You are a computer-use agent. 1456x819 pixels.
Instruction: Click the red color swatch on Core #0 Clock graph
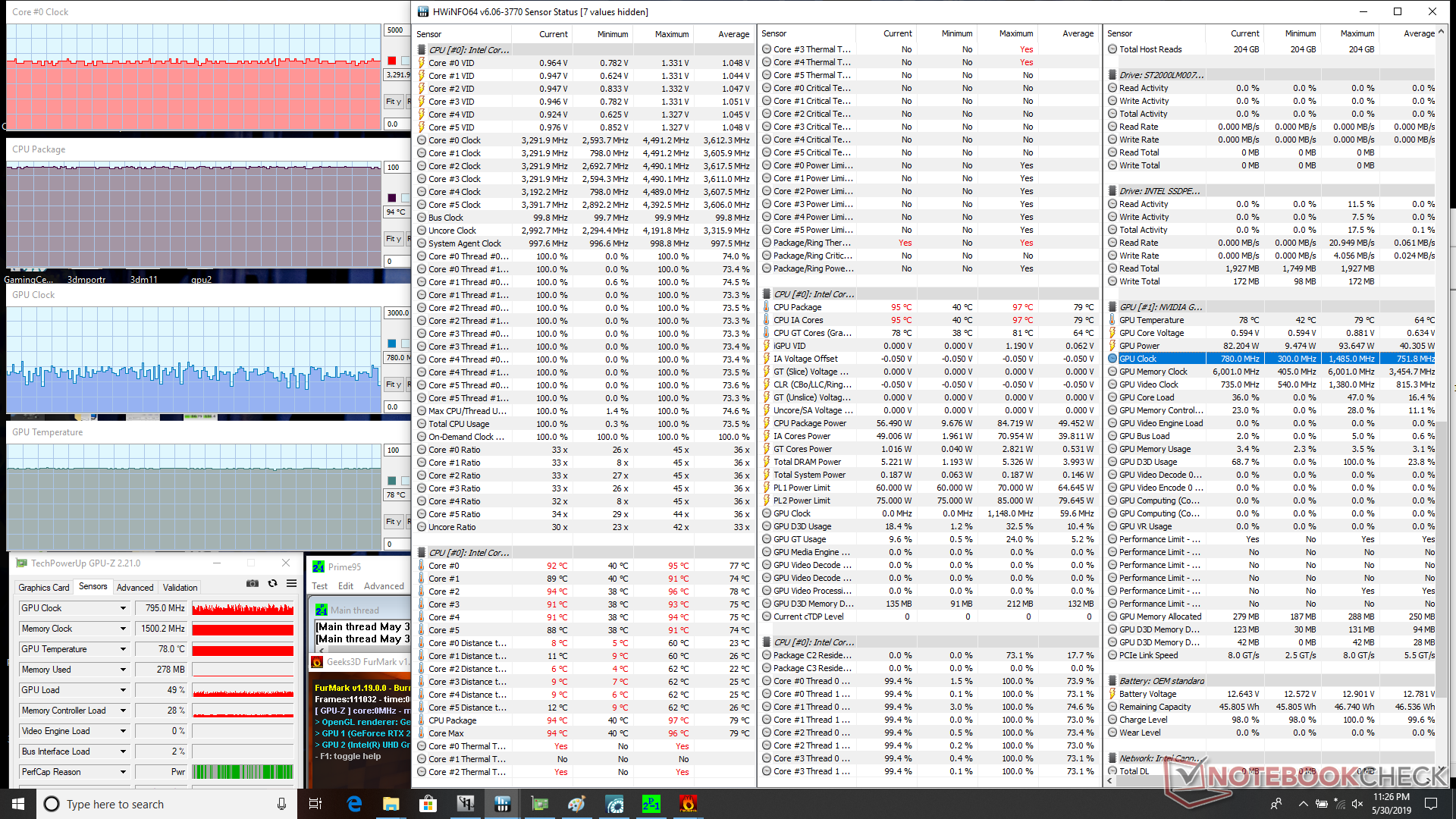tap(391, 61)
